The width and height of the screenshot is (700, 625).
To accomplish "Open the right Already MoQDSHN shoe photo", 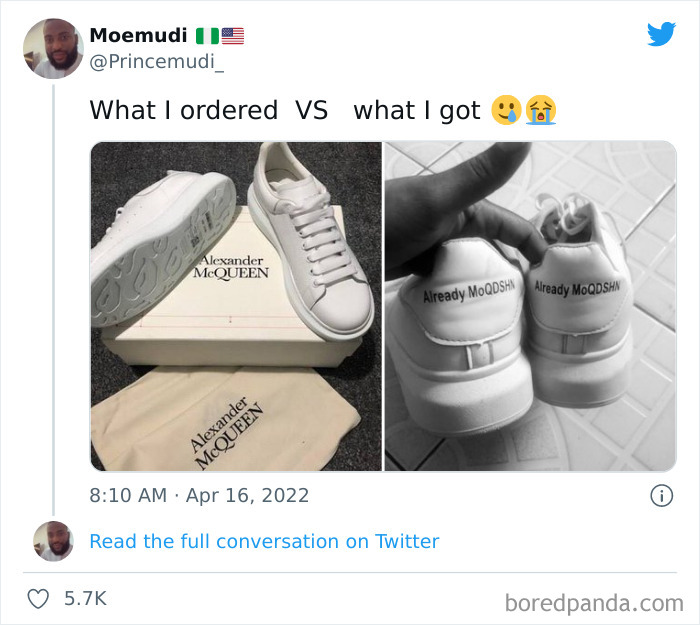I will [530, 306].
